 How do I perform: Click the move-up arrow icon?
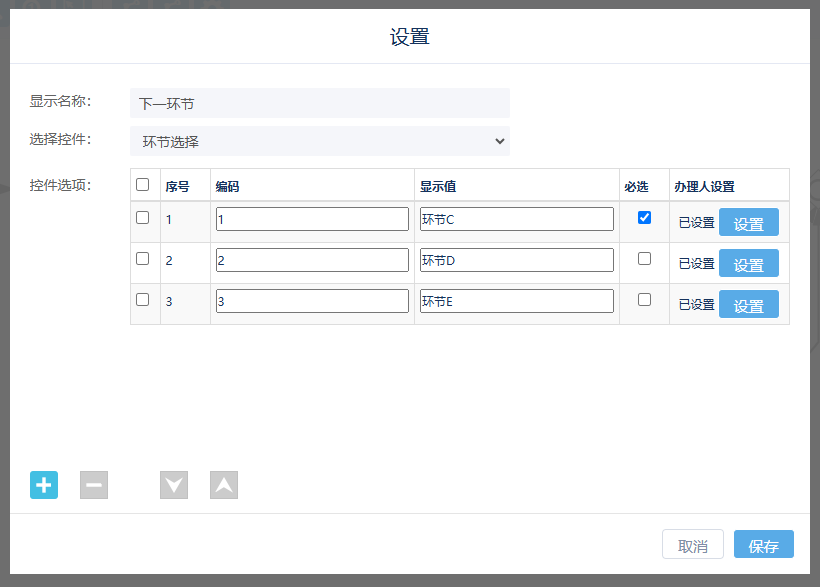point(224,485)
